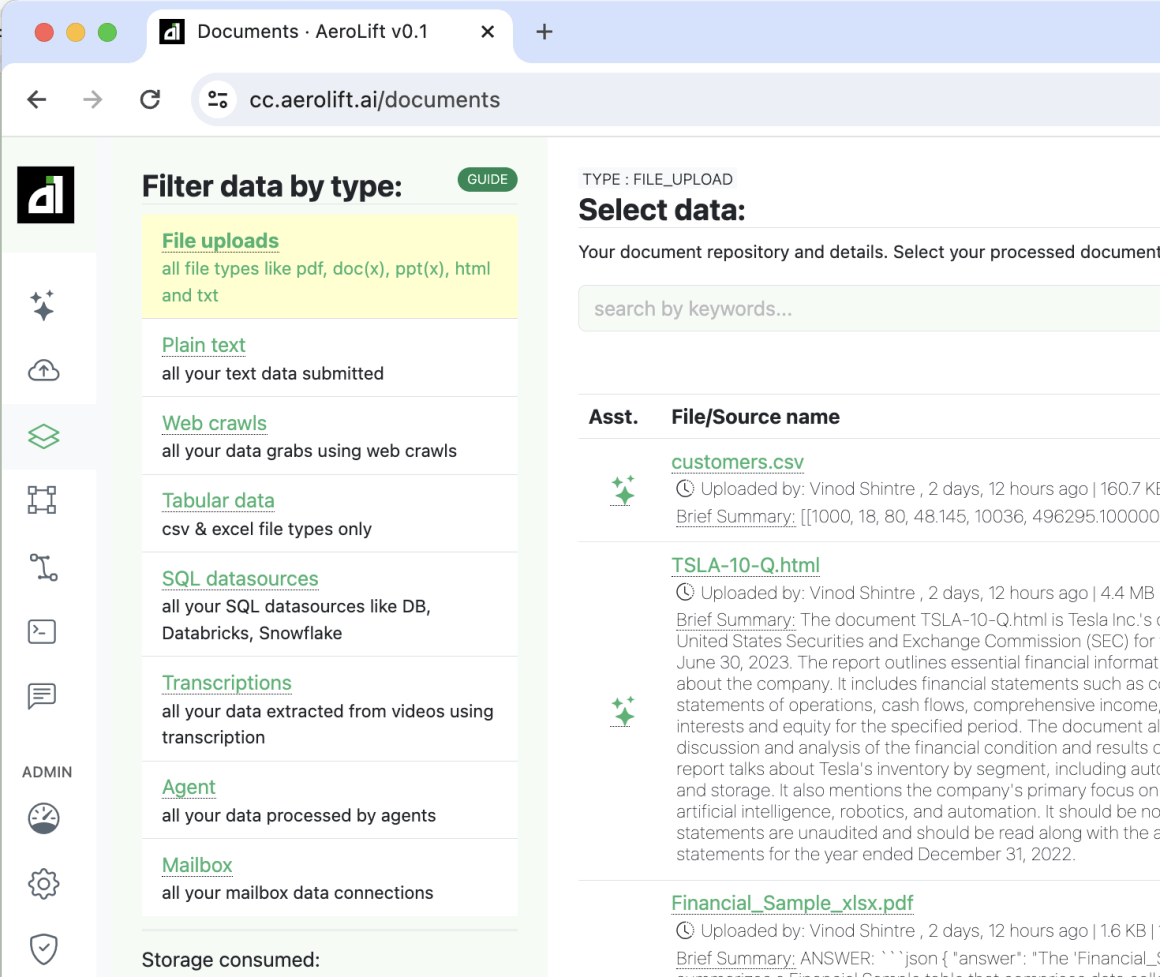The image size is (1160, 977).
Task: Click the clock icon under TSLA-10-Q.html
Action: coord(685,592)
